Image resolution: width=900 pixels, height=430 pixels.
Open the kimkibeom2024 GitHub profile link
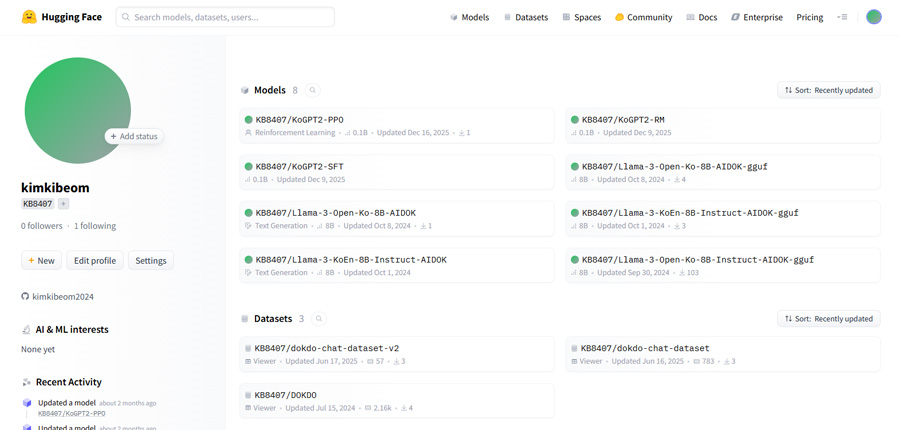coord(62,297)
